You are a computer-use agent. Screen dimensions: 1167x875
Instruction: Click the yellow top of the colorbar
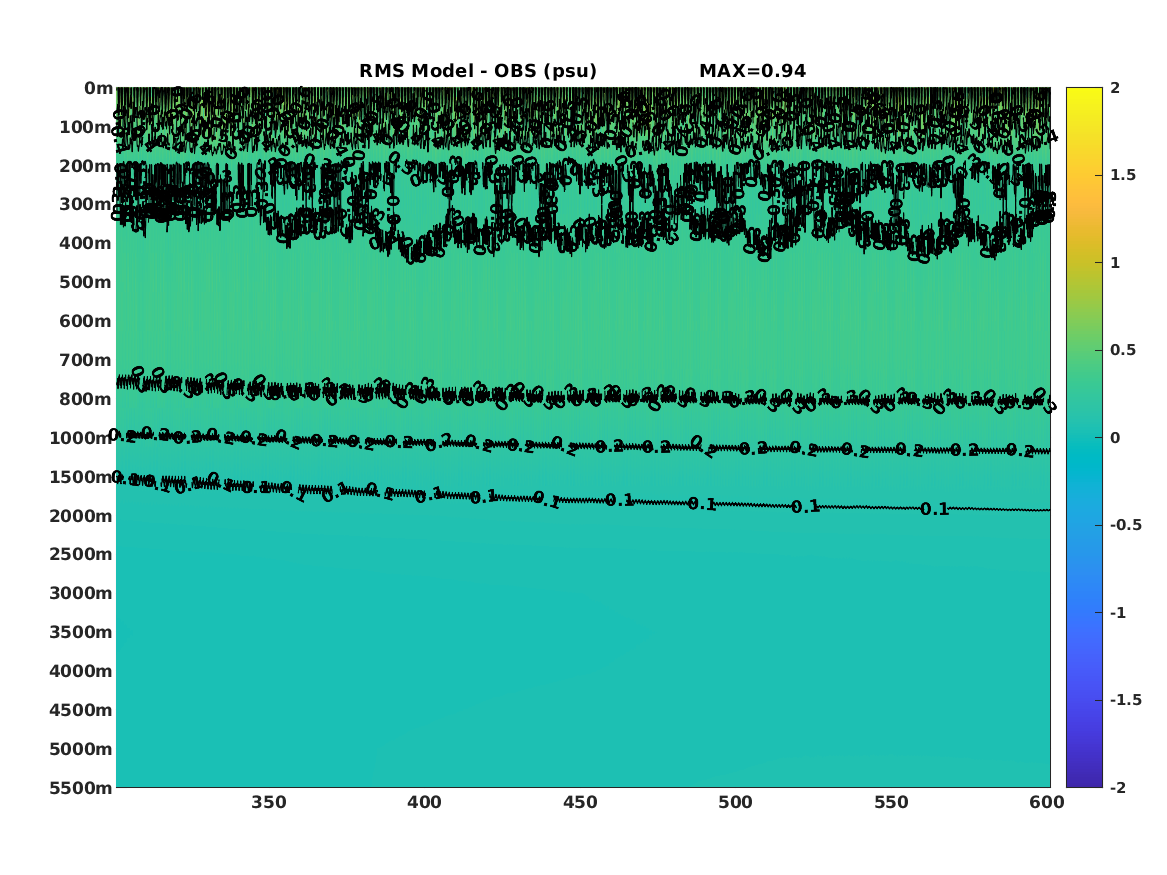(x=1084, y=92)
